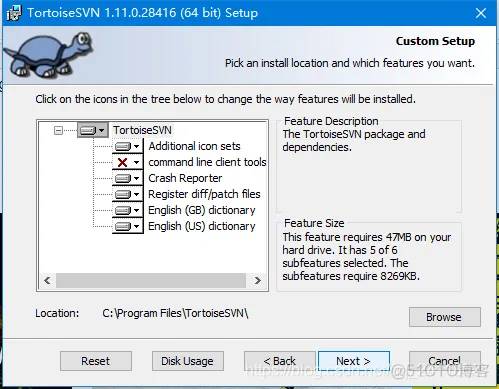Click the Reset button
The image size is (499, 389).
(96, 361)
